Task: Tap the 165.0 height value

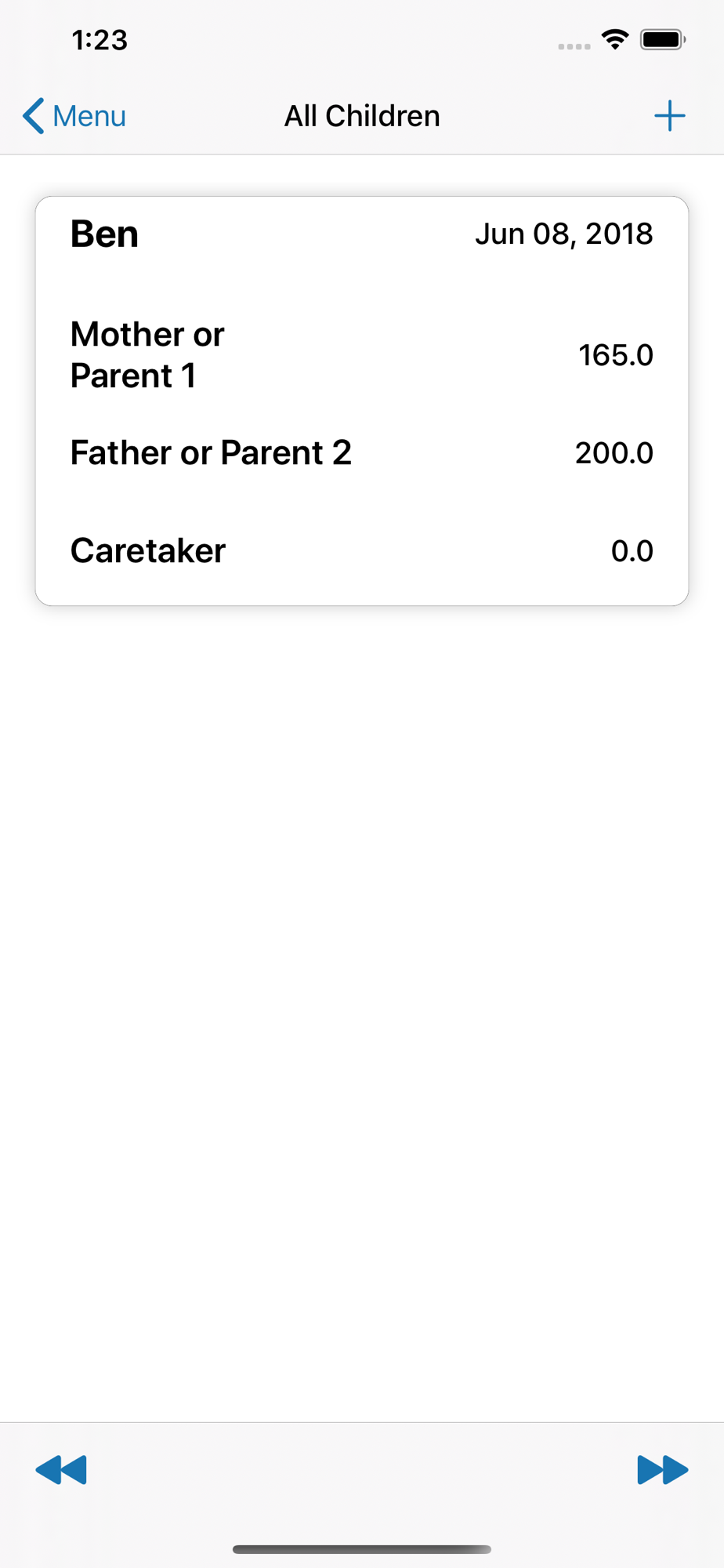Action: (616, 355)
